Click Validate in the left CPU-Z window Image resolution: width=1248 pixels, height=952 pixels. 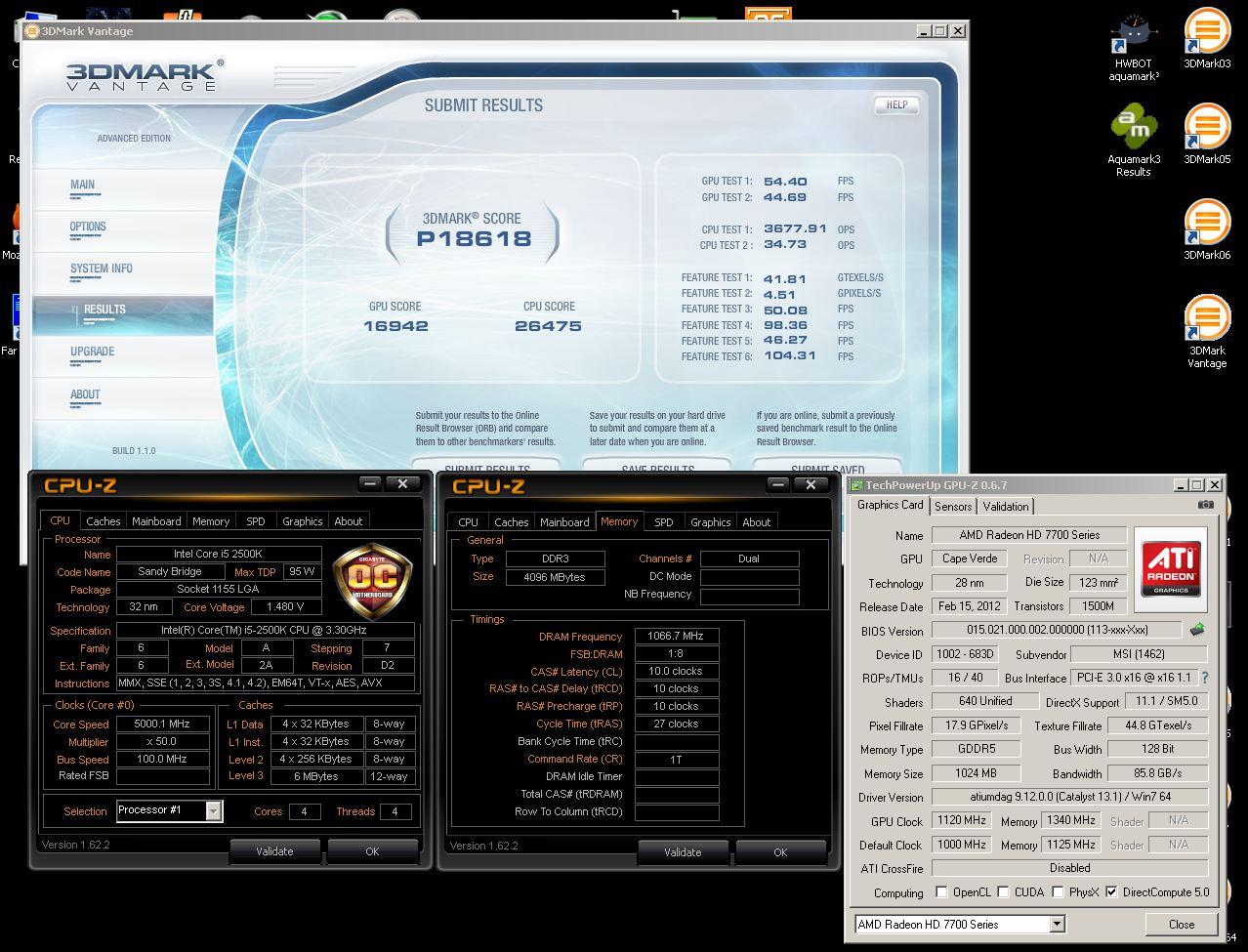[274, 851]
